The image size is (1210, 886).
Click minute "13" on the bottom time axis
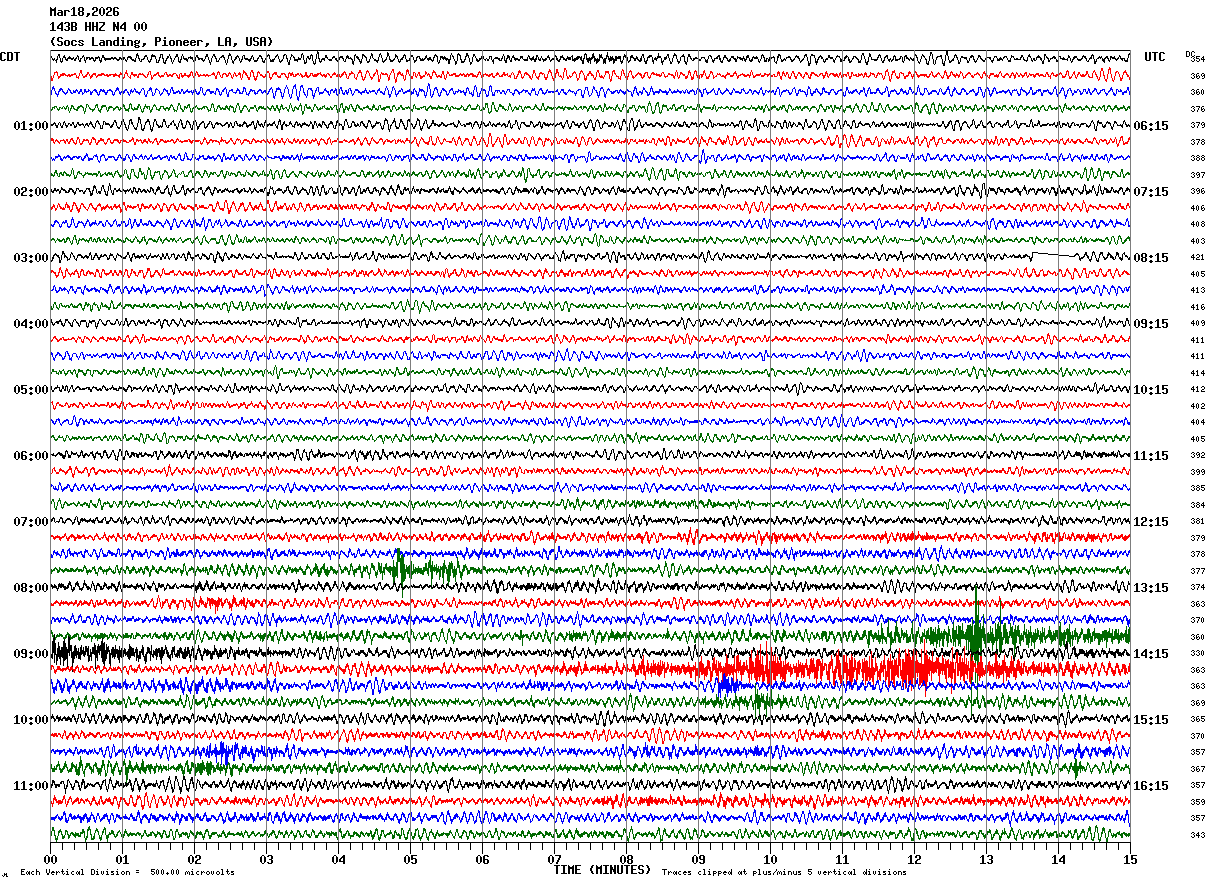point(986,859)
